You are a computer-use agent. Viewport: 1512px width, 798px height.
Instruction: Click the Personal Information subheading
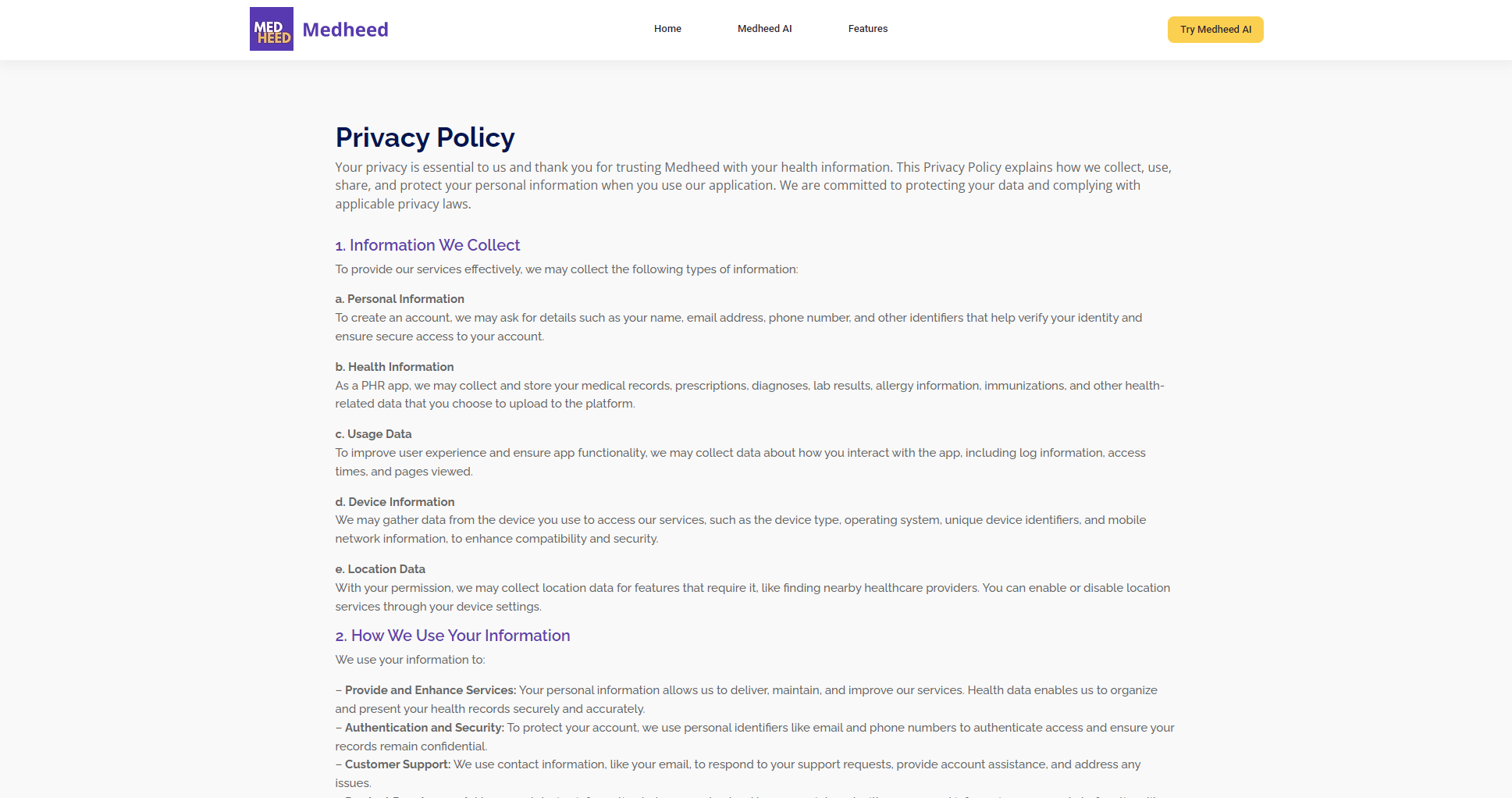coord(400,299)
